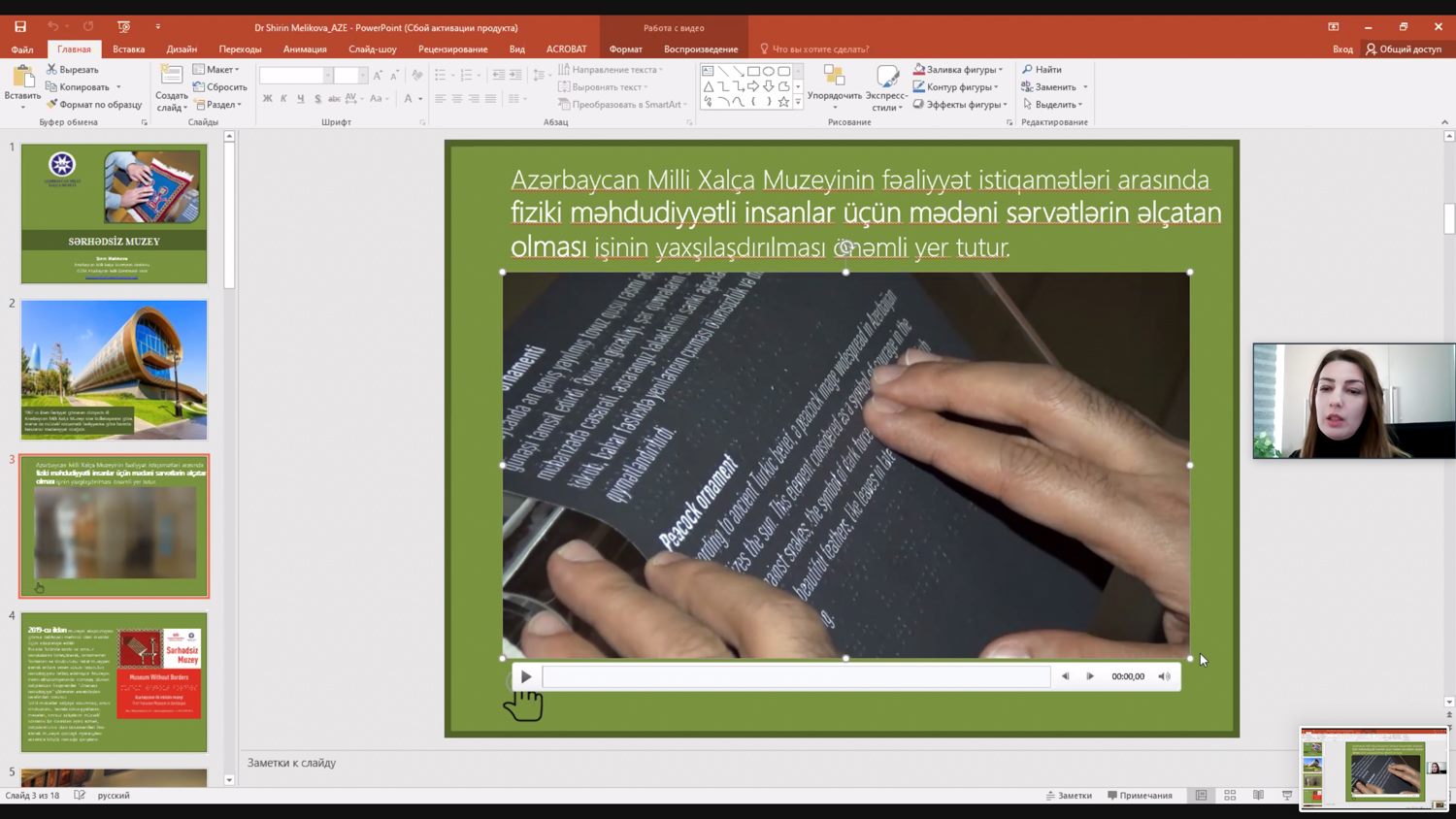Step video backward button
Image resolution: width=1456 pixels, height=819 pixels.
[x=1065, y=676]
